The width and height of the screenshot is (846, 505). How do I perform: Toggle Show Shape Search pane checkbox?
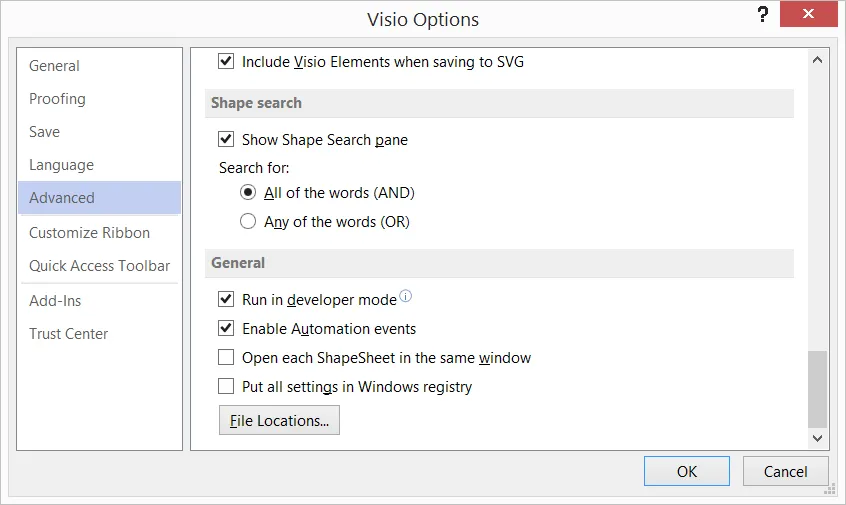click(x=226, y=139)
